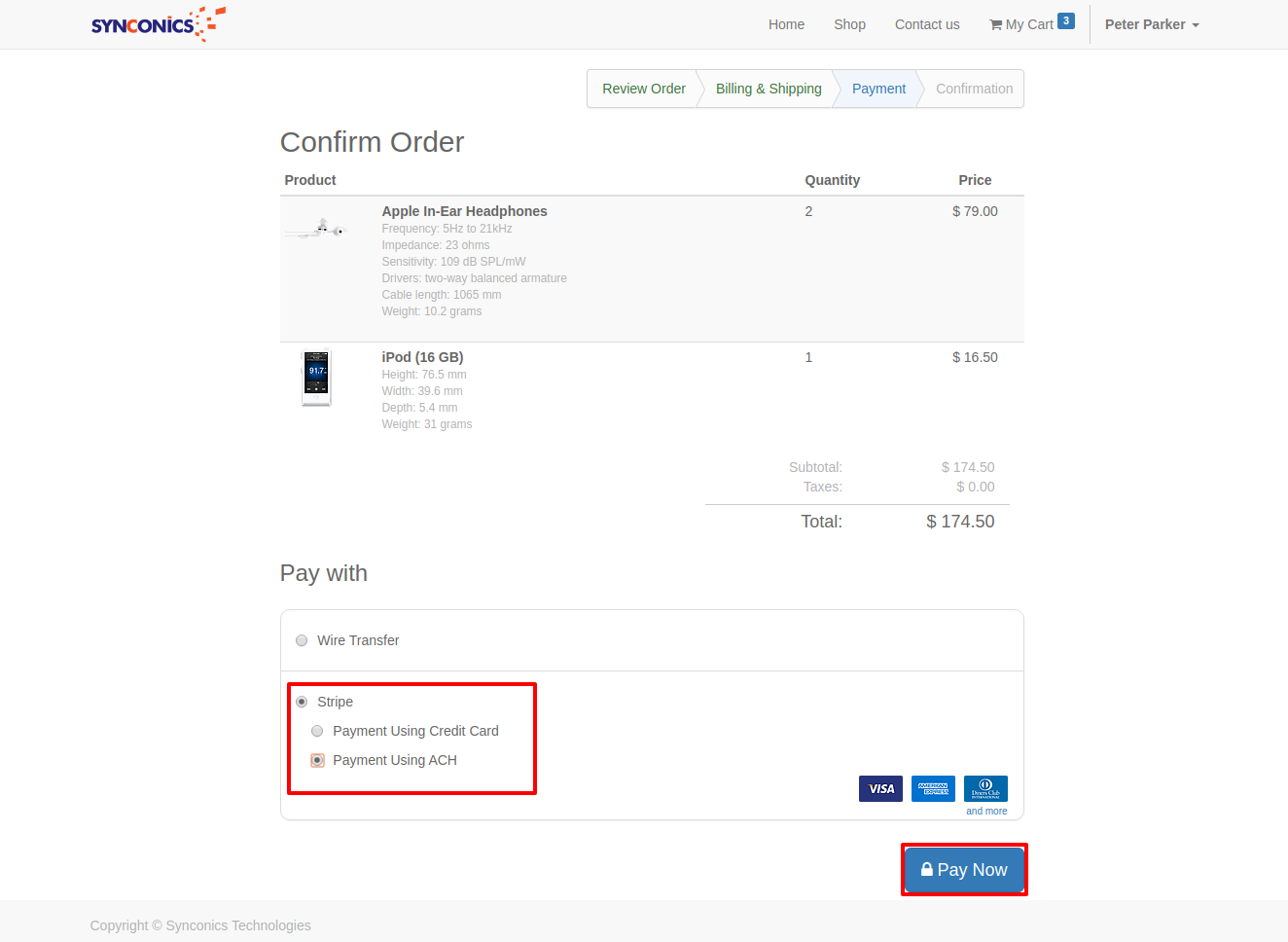Choose Payment Using Credit Card
Image resolution: width=1288 pixels, height=942 pixels.
click(x=317, y=731)
